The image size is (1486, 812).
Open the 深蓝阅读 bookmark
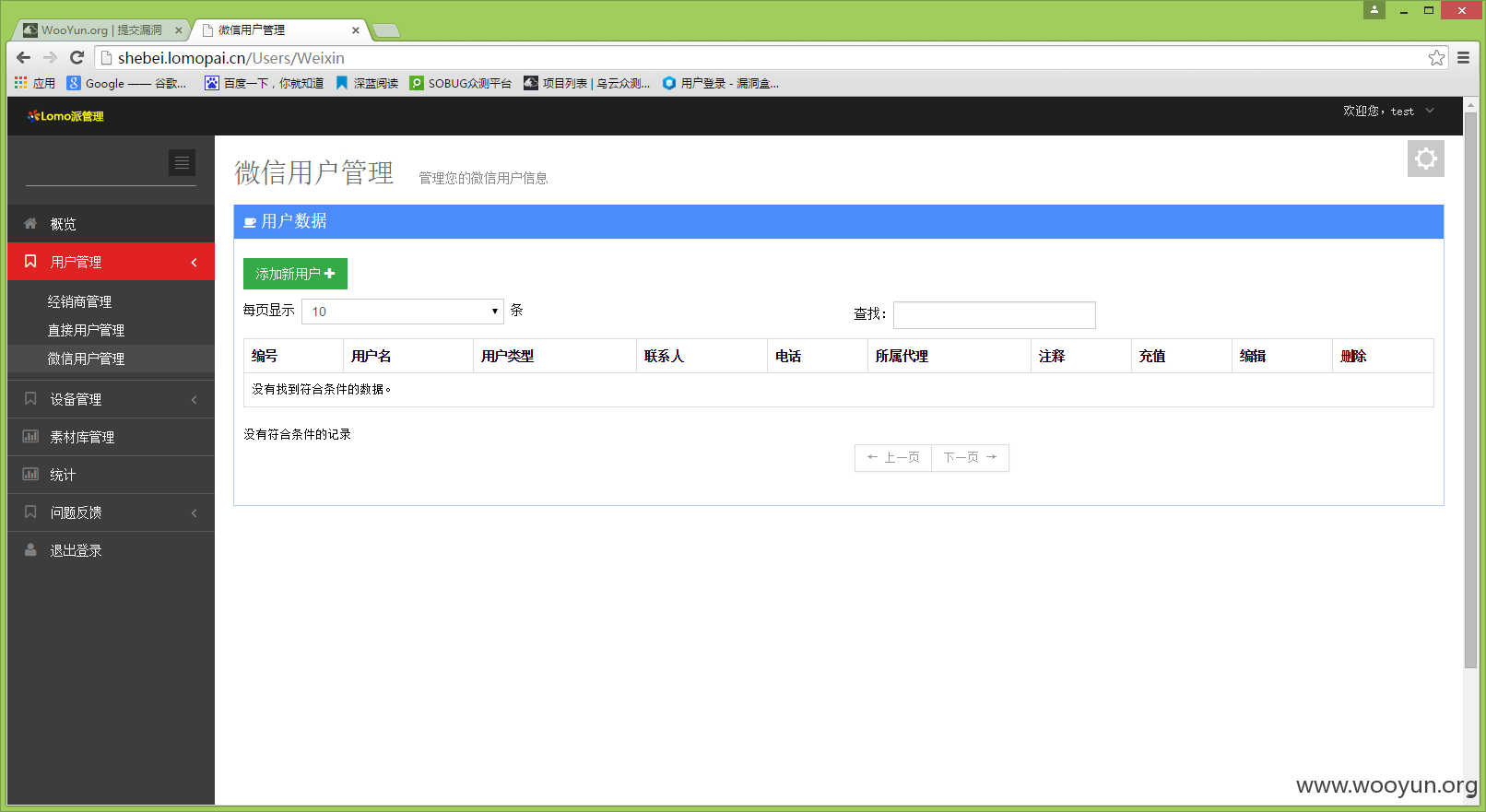(367, 83)
